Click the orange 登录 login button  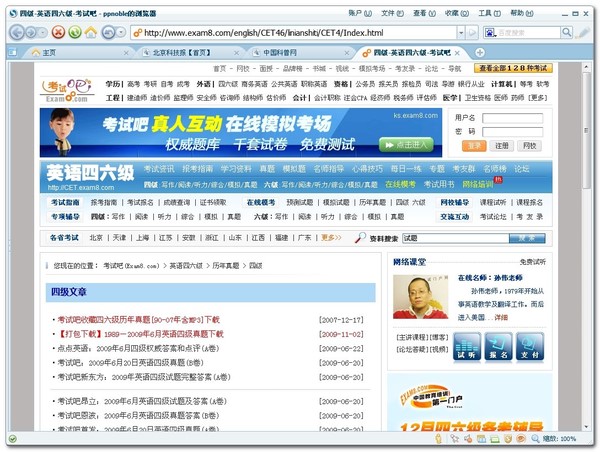click(x=474, y=146)
